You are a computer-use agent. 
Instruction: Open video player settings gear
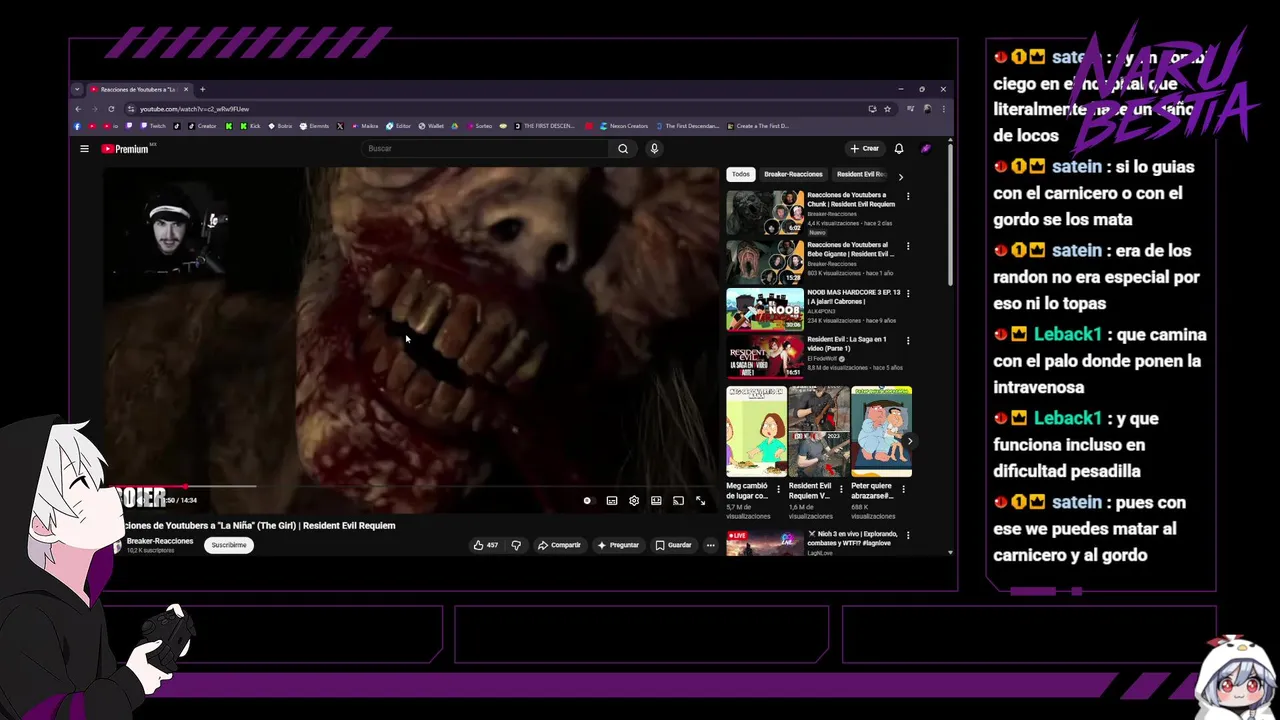[634, 501]
